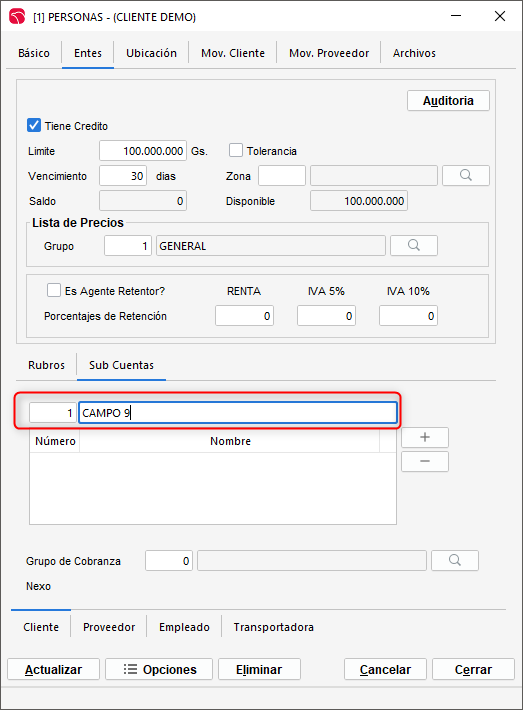This screenshot has width=523, height=710.
Task: Search price list Grupo with magnifier
Action: pos(414,245)
